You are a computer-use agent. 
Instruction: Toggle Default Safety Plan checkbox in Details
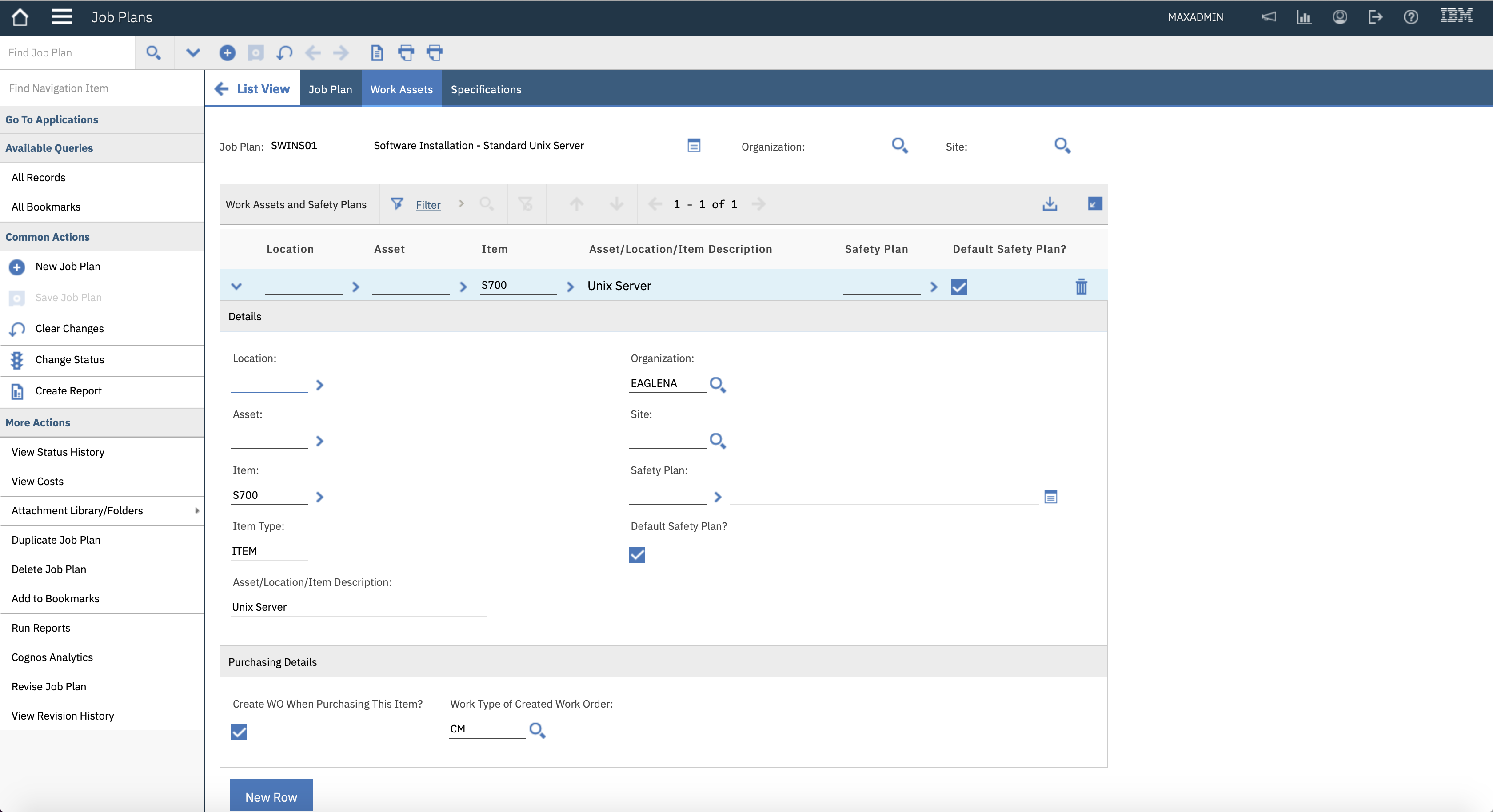(637, 555)
